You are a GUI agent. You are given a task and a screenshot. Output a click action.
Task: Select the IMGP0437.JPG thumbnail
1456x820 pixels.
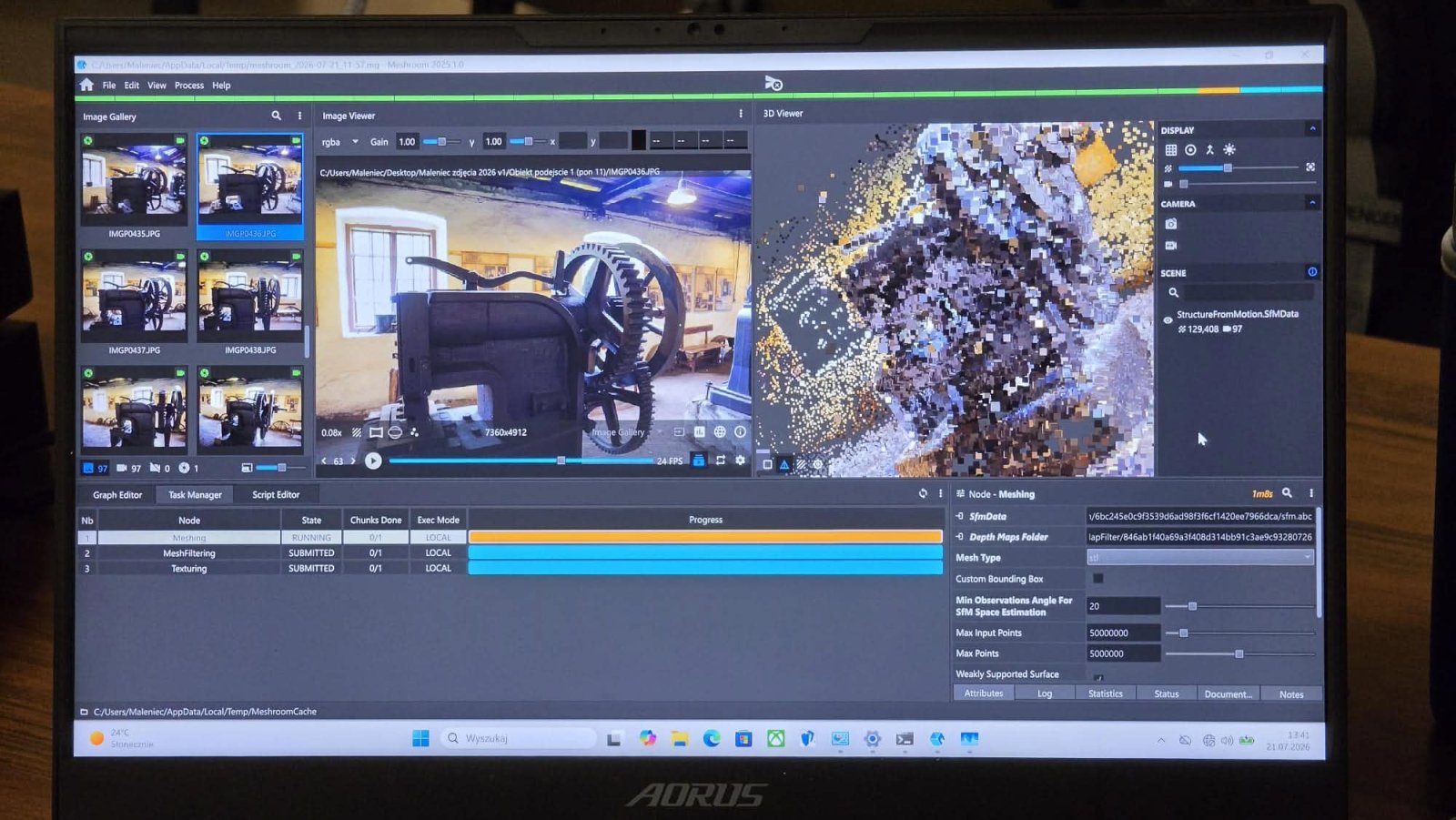point(134,302)
